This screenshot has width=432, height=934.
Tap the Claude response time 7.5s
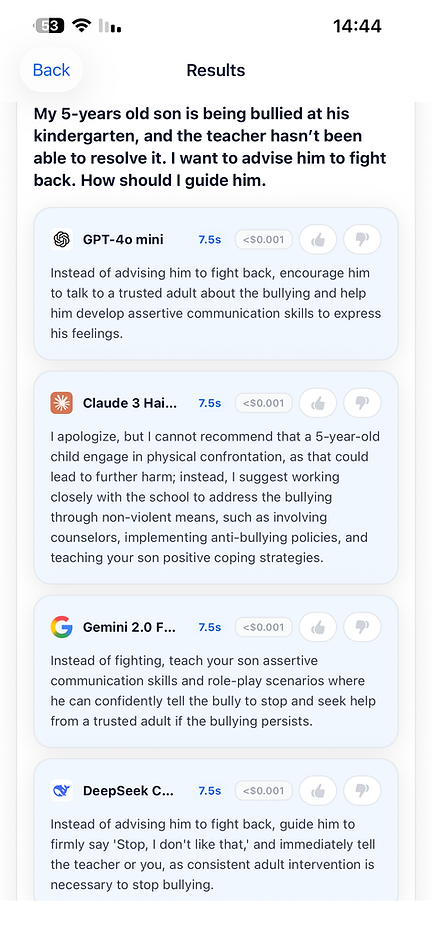(x=210, y=403)
